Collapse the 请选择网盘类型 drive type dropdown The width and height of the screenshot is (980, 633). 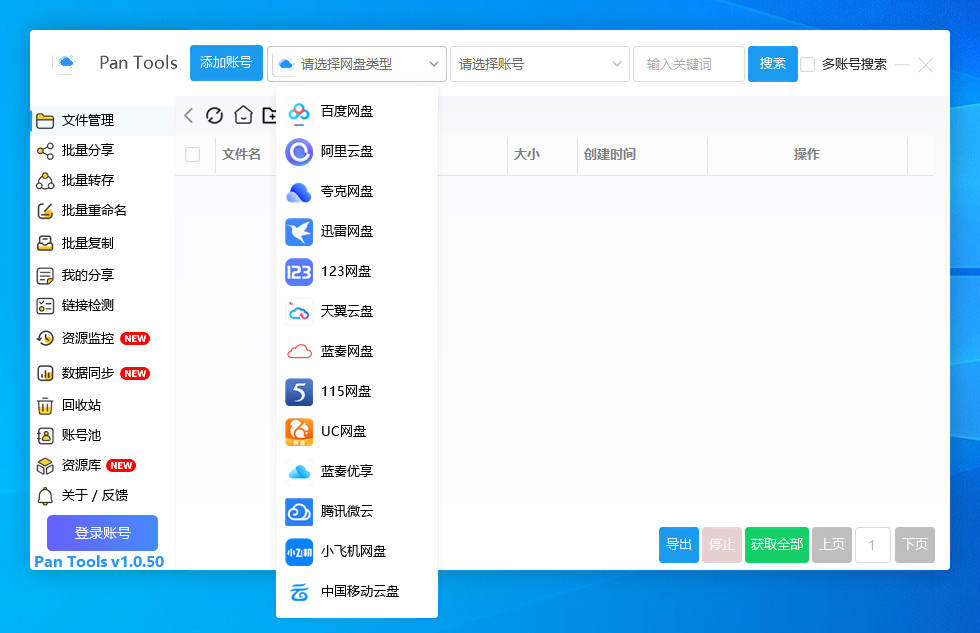click(356, 63)
